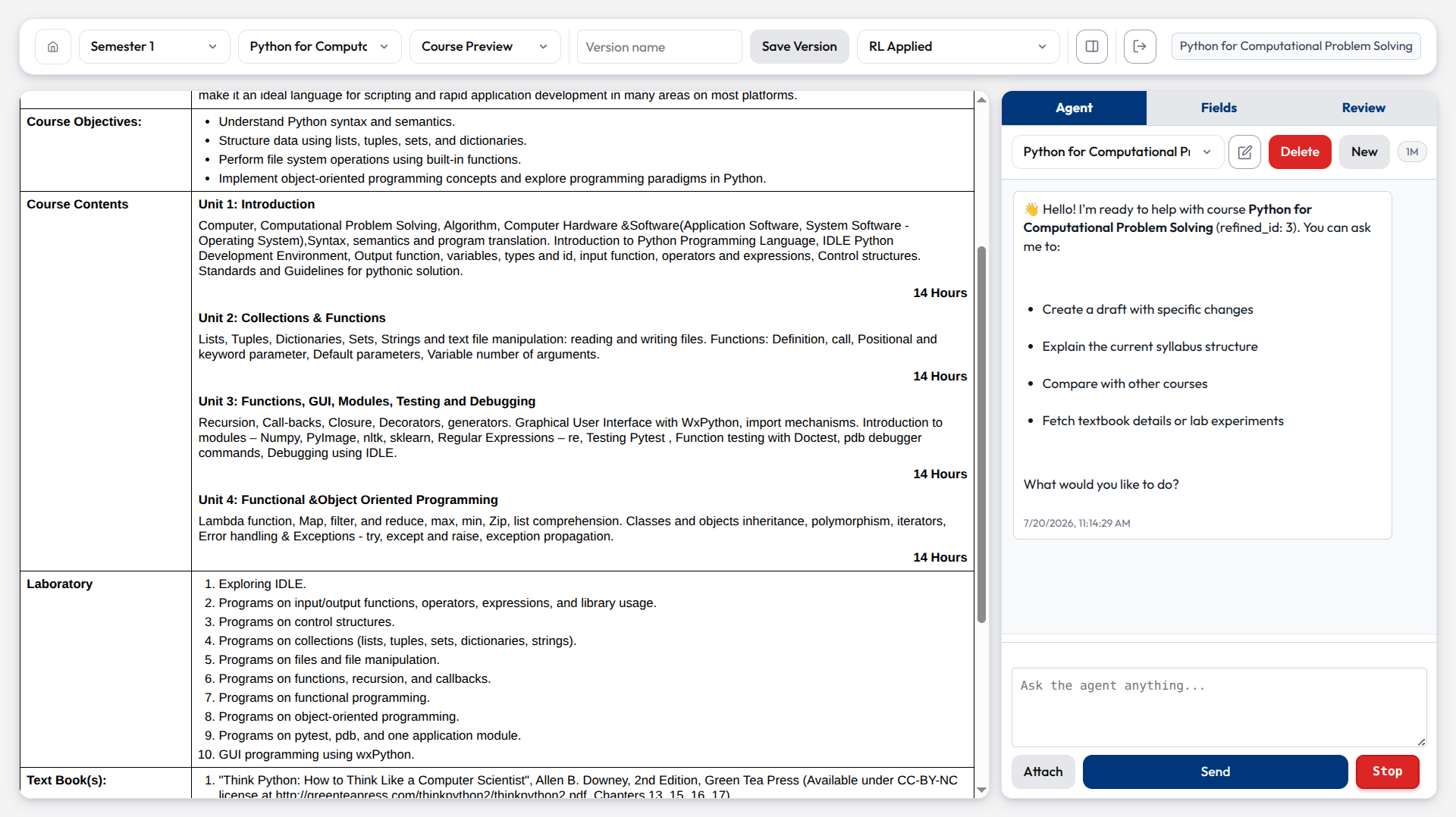Click the home icon button
Image resolution: width=1456 pixels, height=817 pixels.
click(53, 47)
